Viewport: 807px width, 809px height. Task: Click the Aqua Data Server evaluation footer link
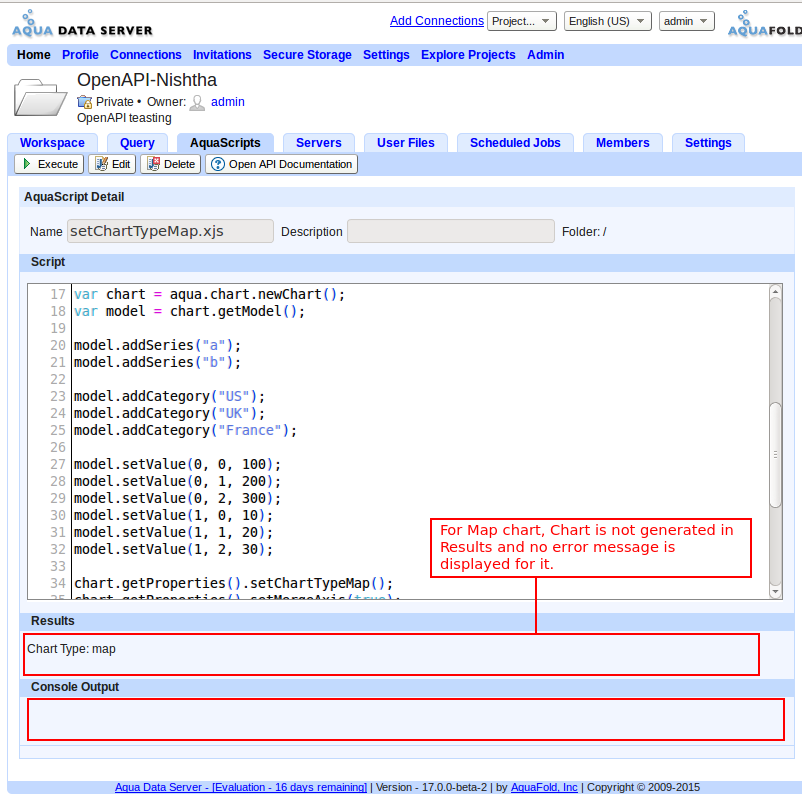pyautogui.click(x=240, y=787)
